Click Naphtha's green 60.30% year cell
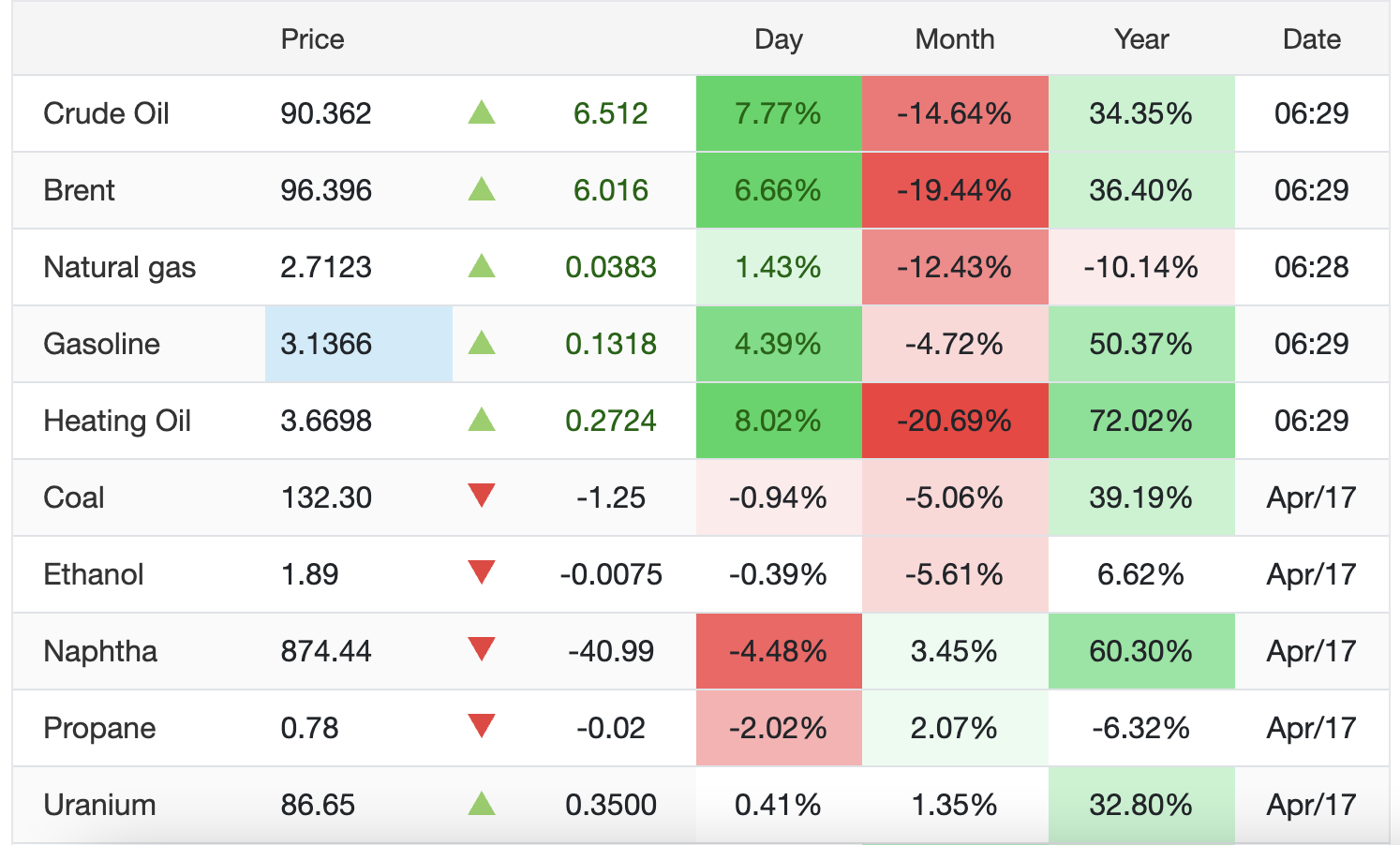Image resolution: width=1400 pixels, height=845 pixels. click(1140, 651)
